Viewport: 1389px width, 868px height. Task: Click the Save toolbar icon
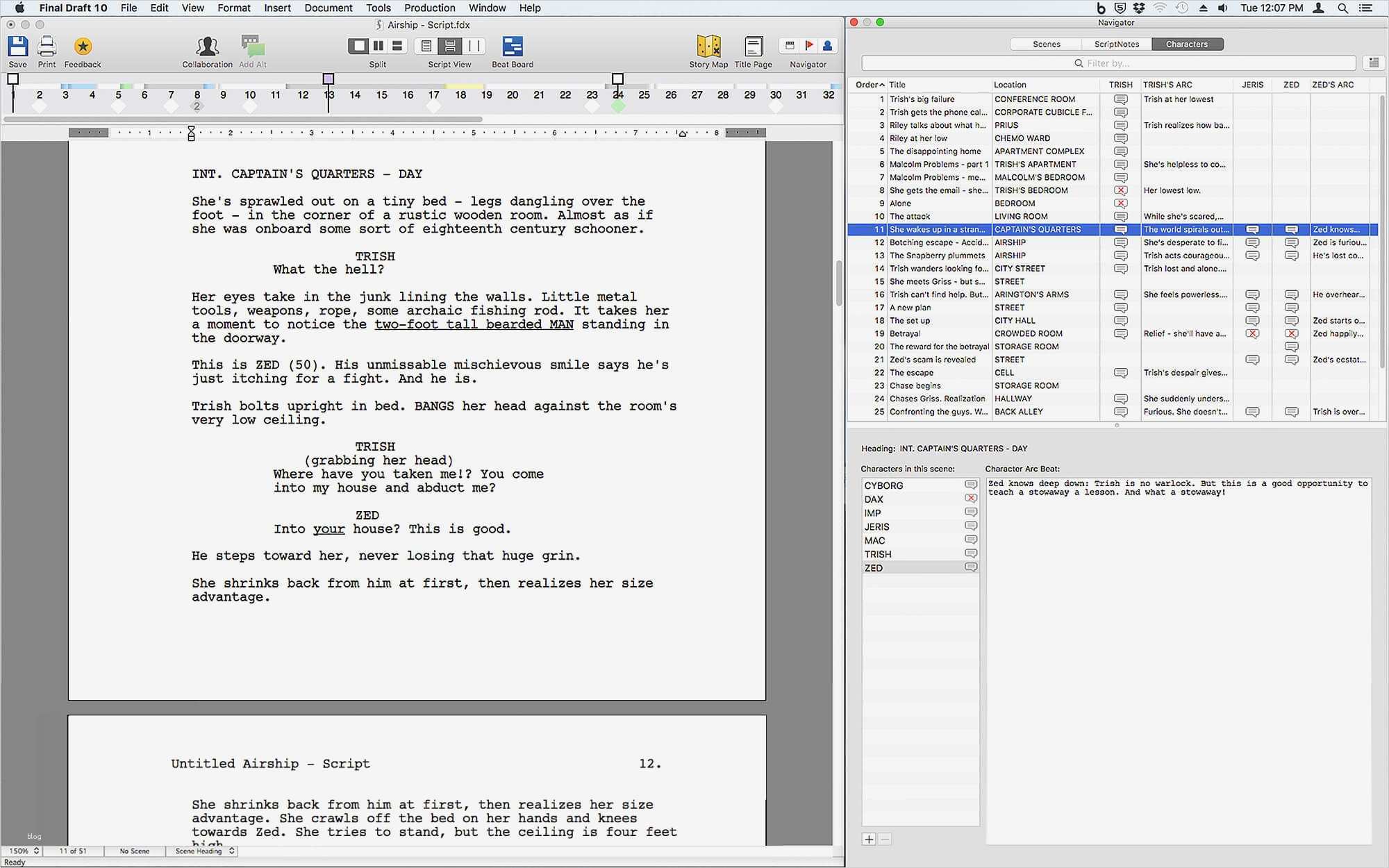(17, 47)
